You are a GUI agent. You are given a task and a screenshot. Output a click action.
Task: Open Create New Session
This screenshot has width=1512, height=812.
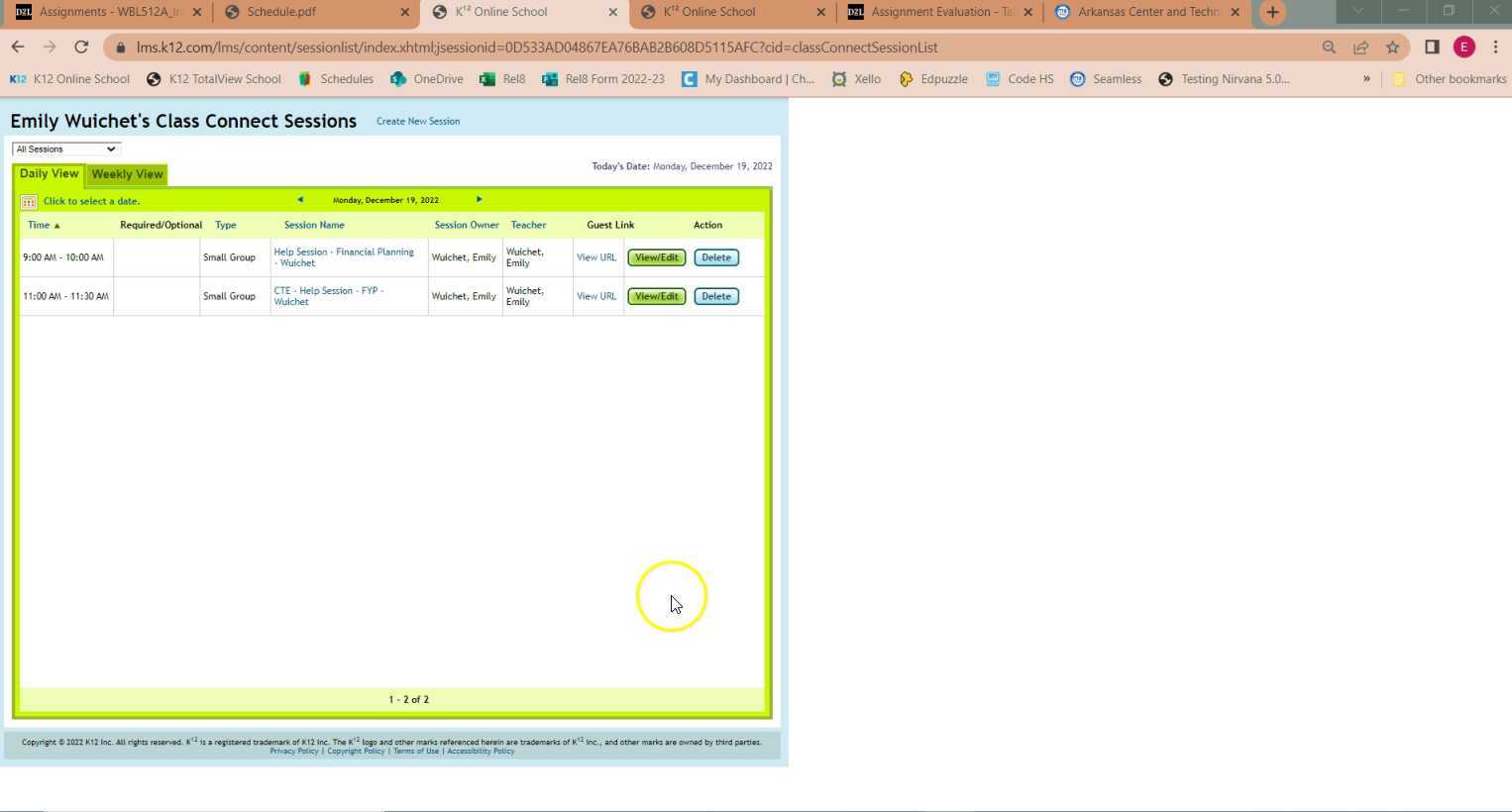pyautogui.click(x=417, y=121)
